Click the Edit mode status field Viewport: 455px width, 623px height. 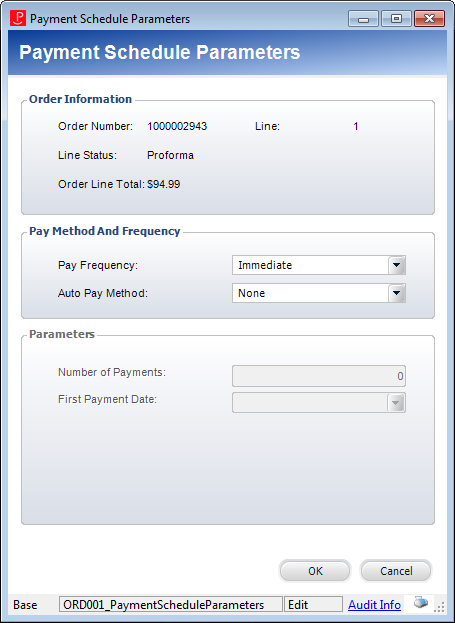tap(313, 604)
